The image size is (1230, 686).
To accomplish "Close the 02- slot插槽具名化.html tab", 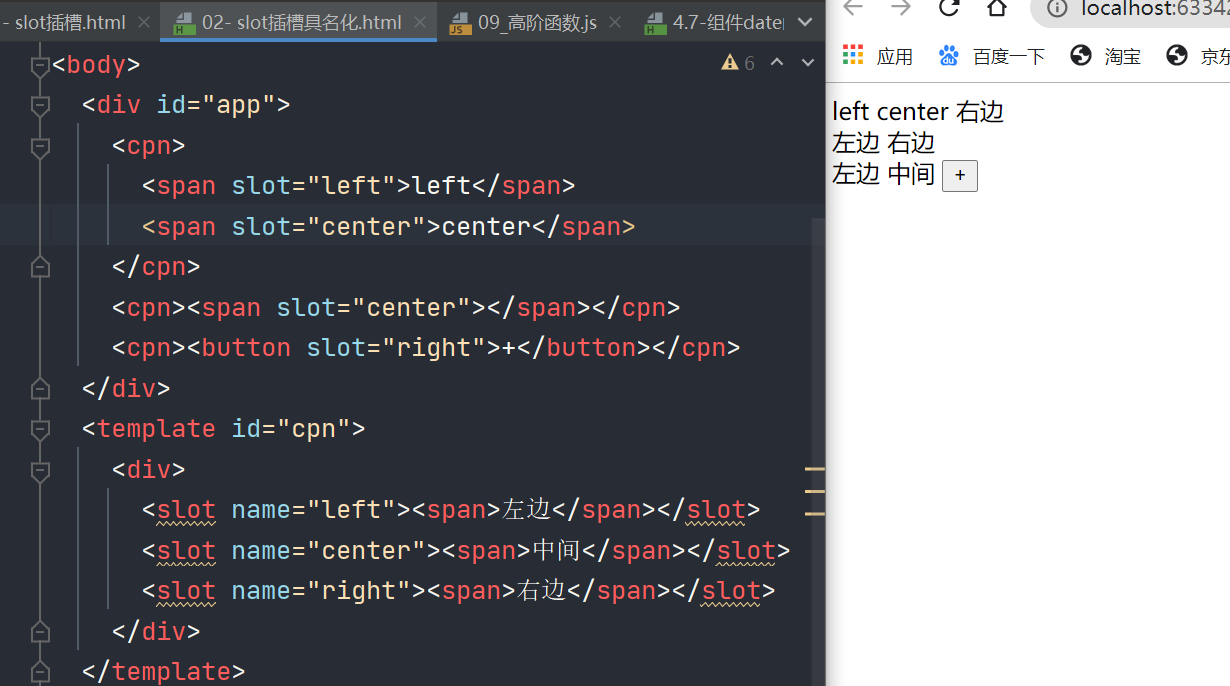I will coord(422,22).
